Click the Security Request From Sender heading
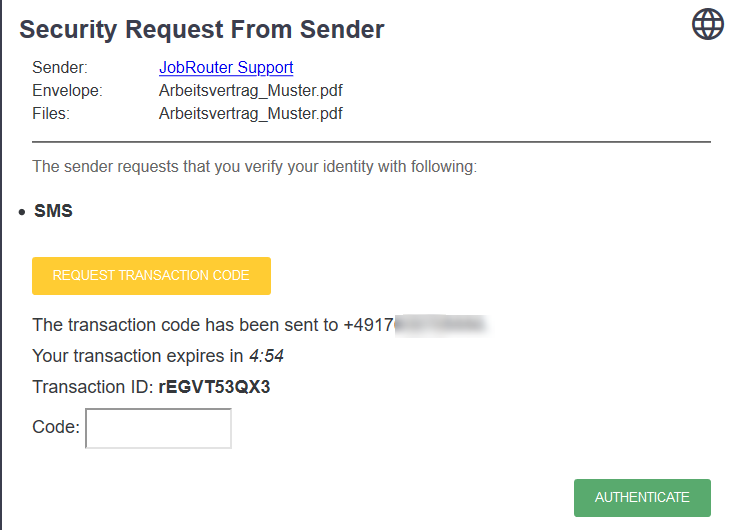The width and height of the screenshot is (732, 530). 202,29
